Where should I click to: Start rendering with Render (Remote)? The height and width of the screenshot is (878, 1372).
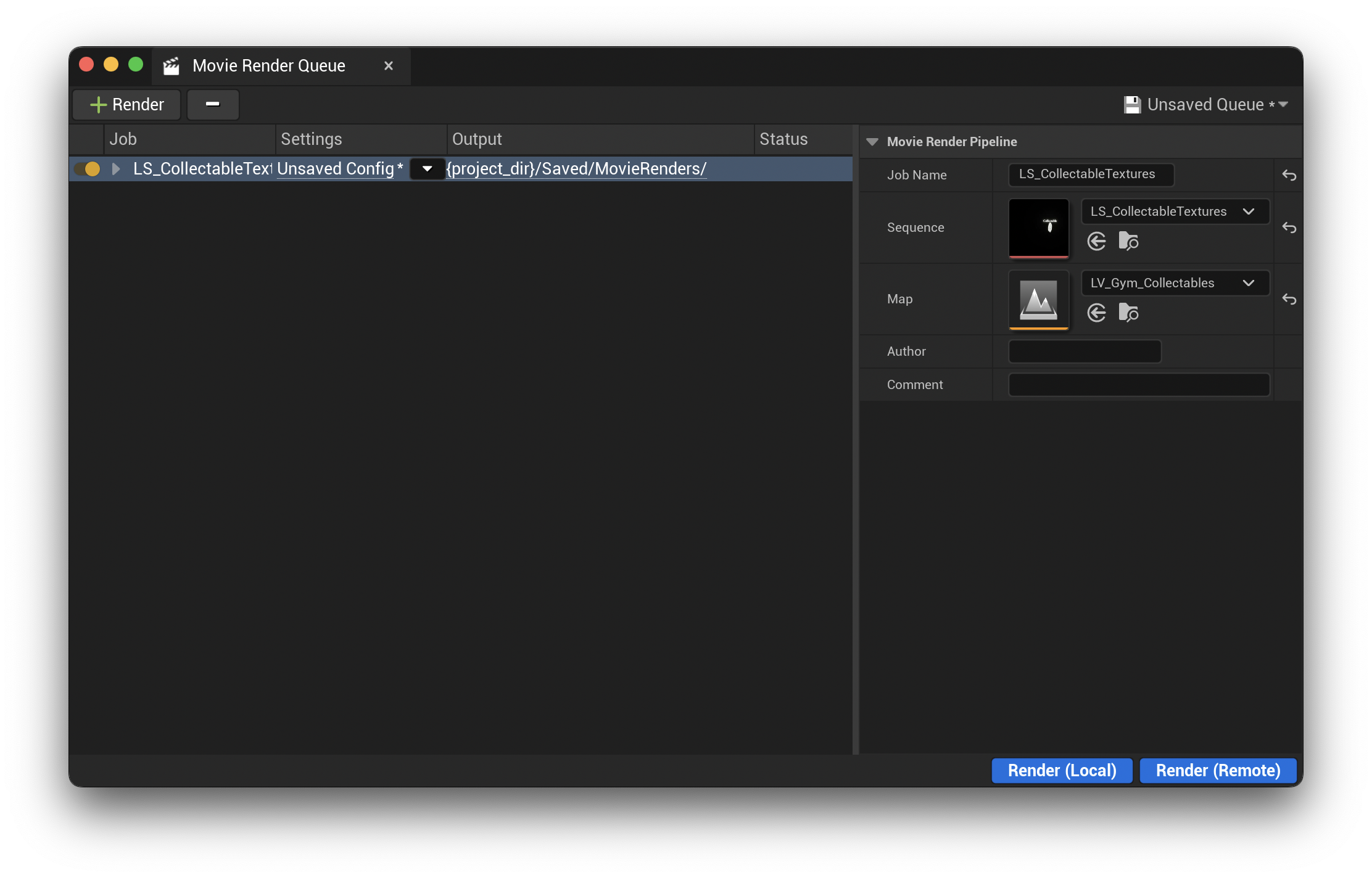[1217, 770]
